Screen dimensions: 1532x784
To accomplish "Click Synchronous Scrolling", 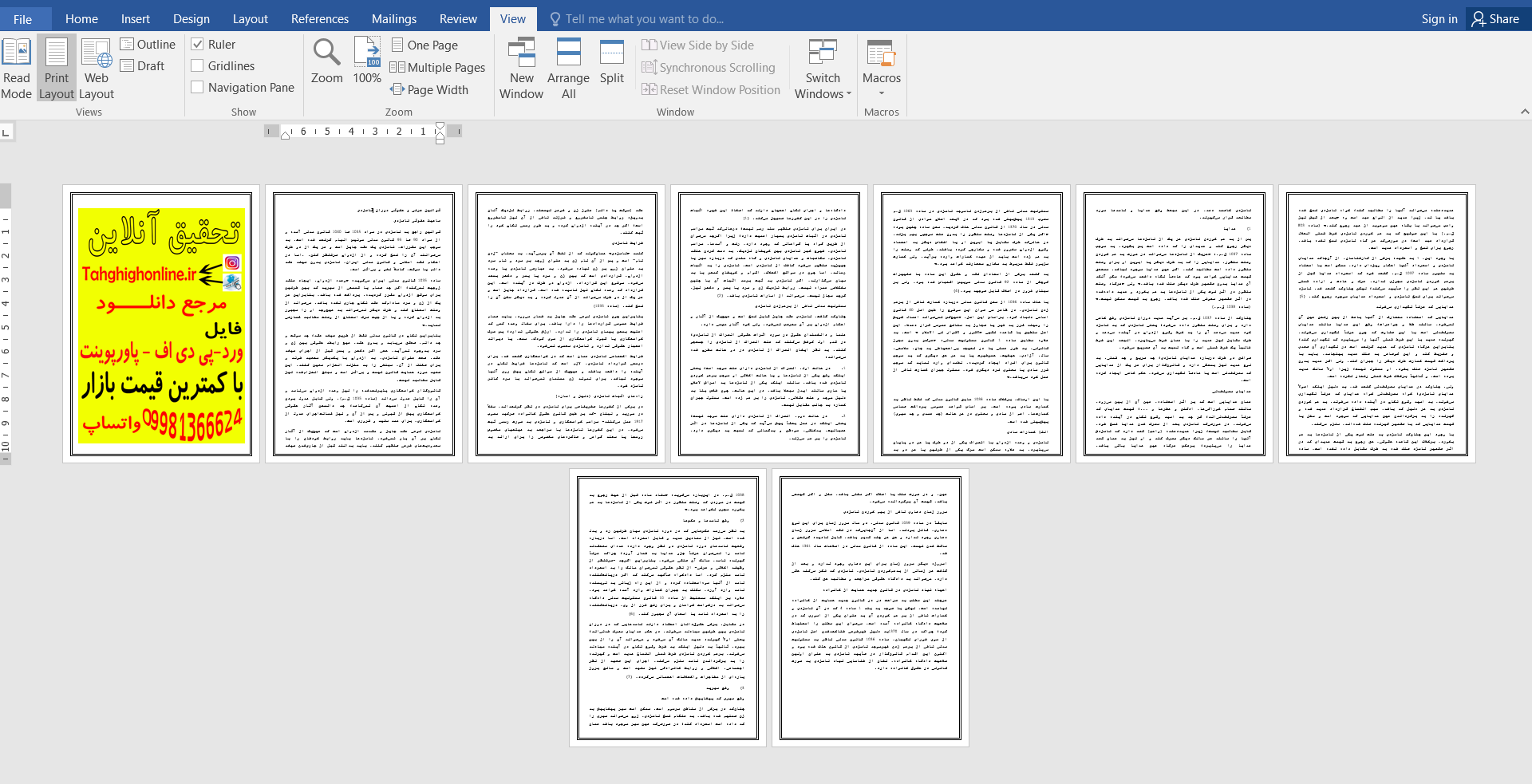I will (x=709, y=68).
